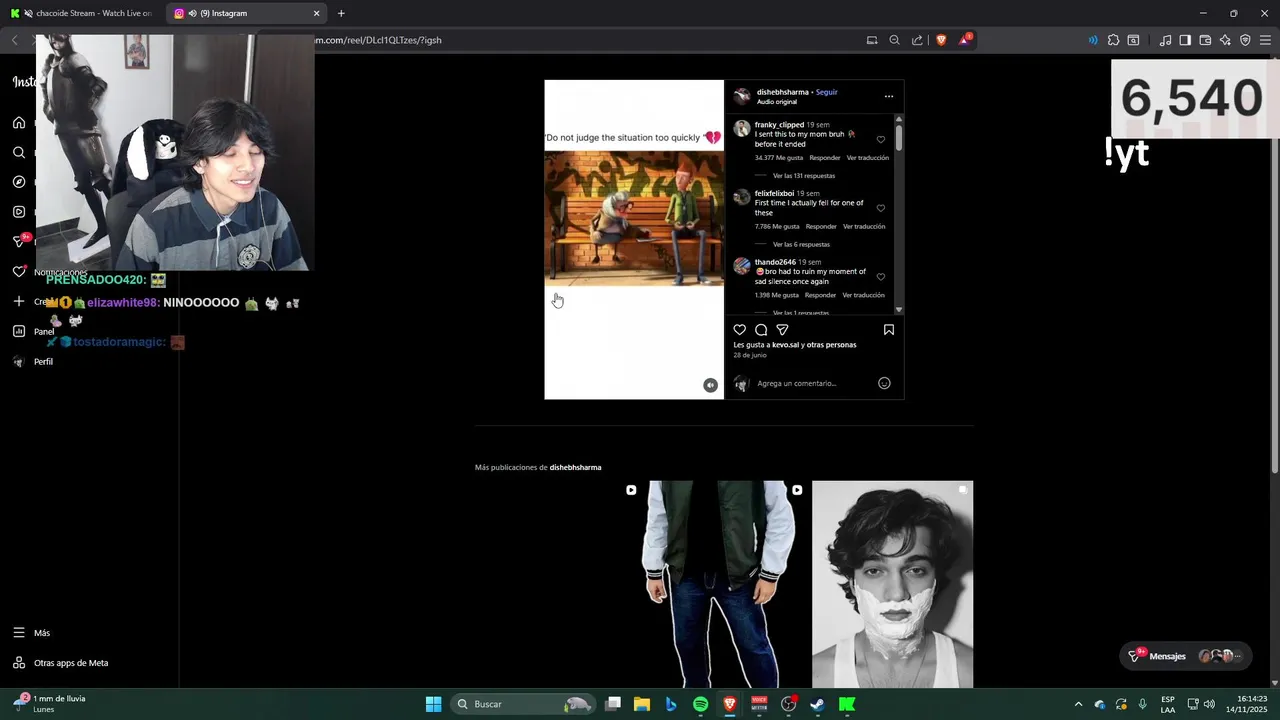
Task: Open the Crear plus icon in the sidebar
Action: (19, 302)
